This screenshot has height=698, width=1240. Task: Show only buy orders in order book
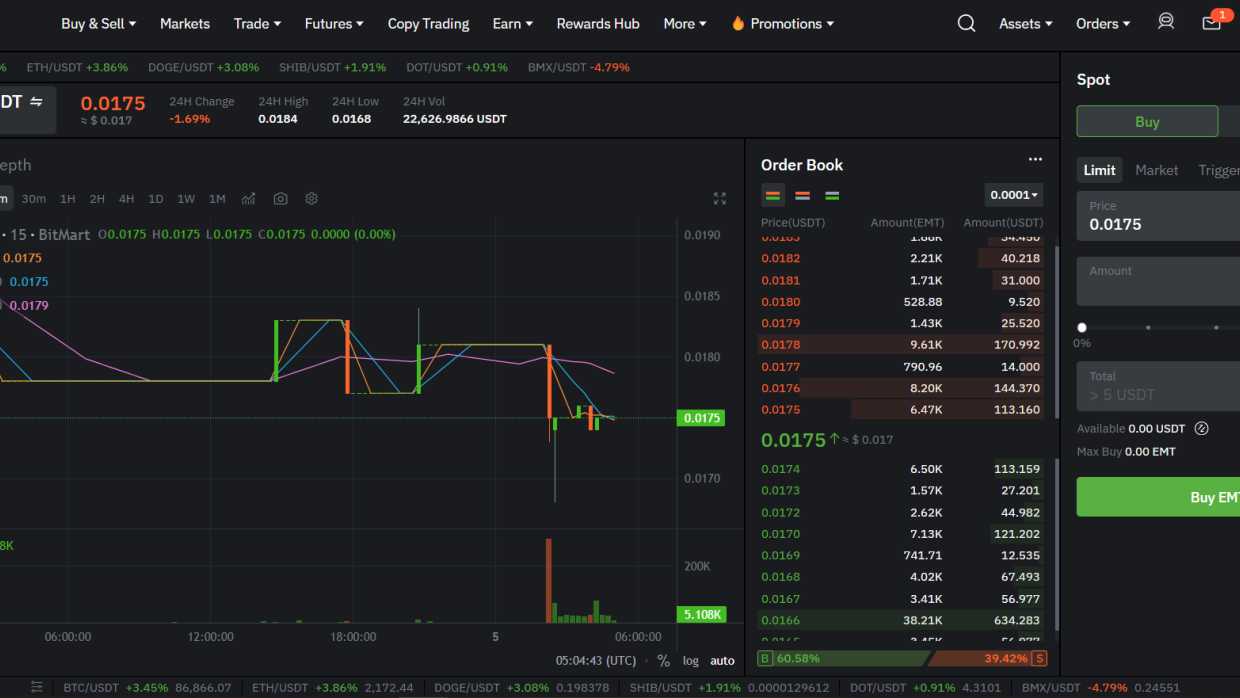[832, 195]
